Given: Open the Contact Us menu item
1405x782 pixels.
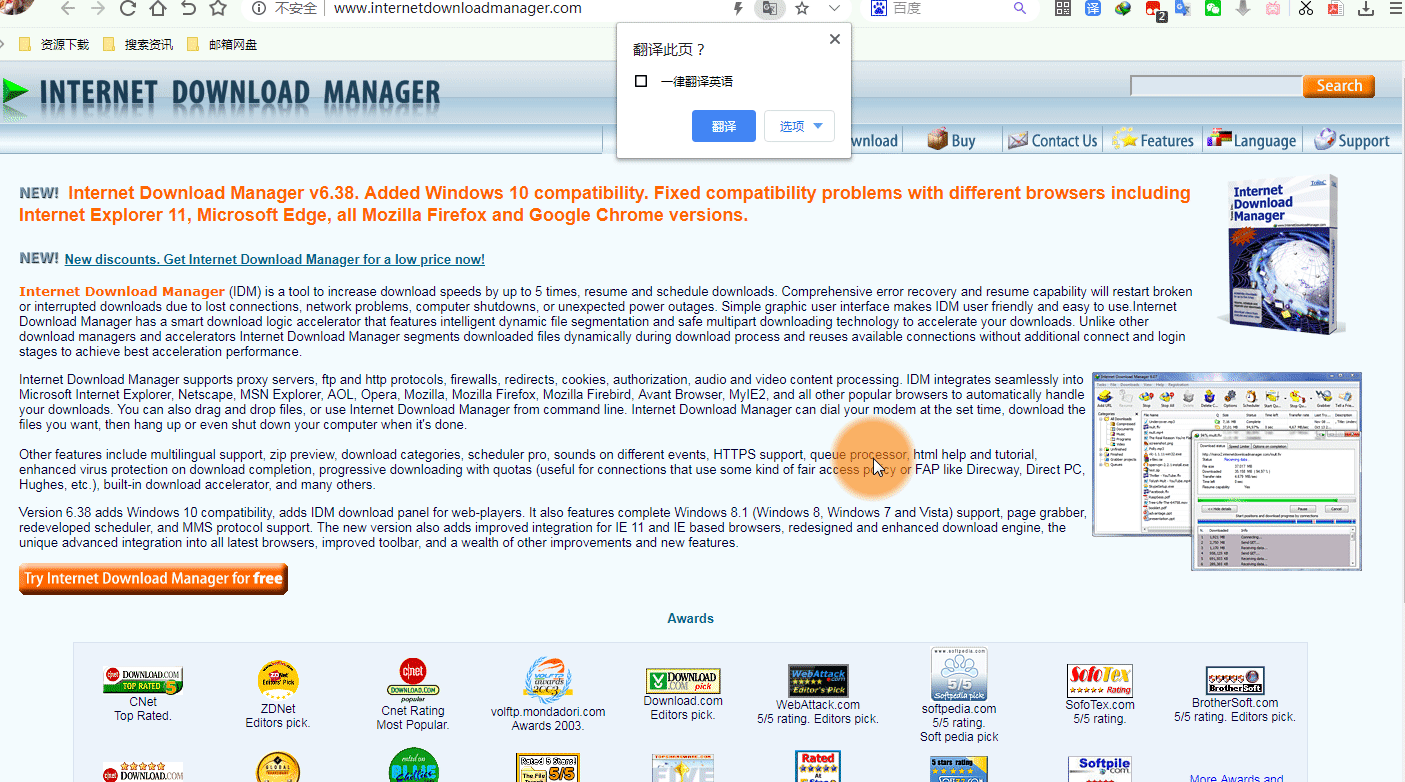Looking at the screenshot, I should coord(1052,140).
